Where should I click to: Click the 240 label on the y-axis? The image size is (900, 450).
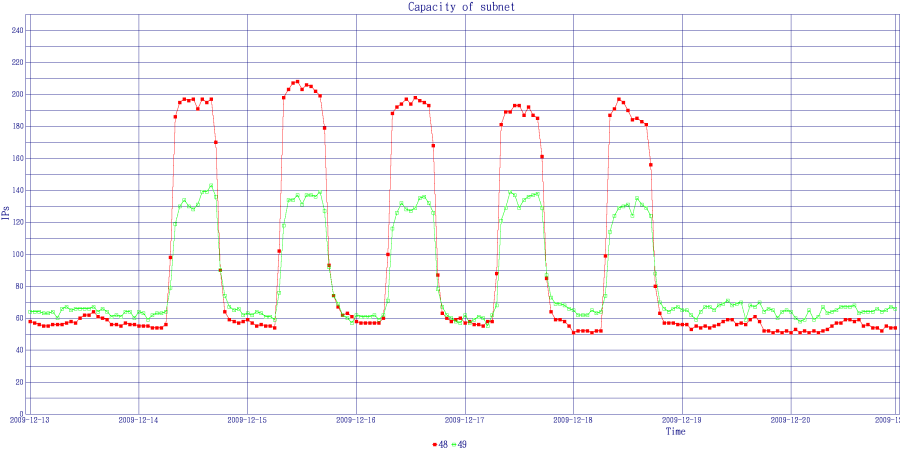coord(16,31)
